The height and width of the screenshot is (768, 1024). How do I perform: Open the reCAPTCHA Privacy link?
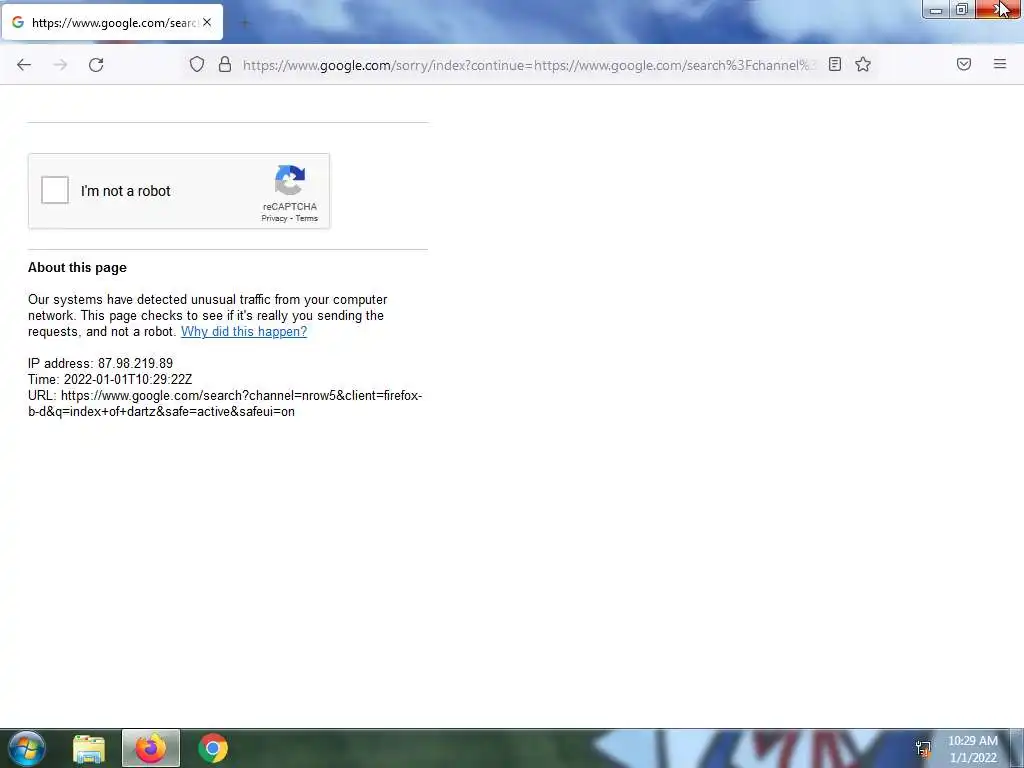[x=274, y=218]
